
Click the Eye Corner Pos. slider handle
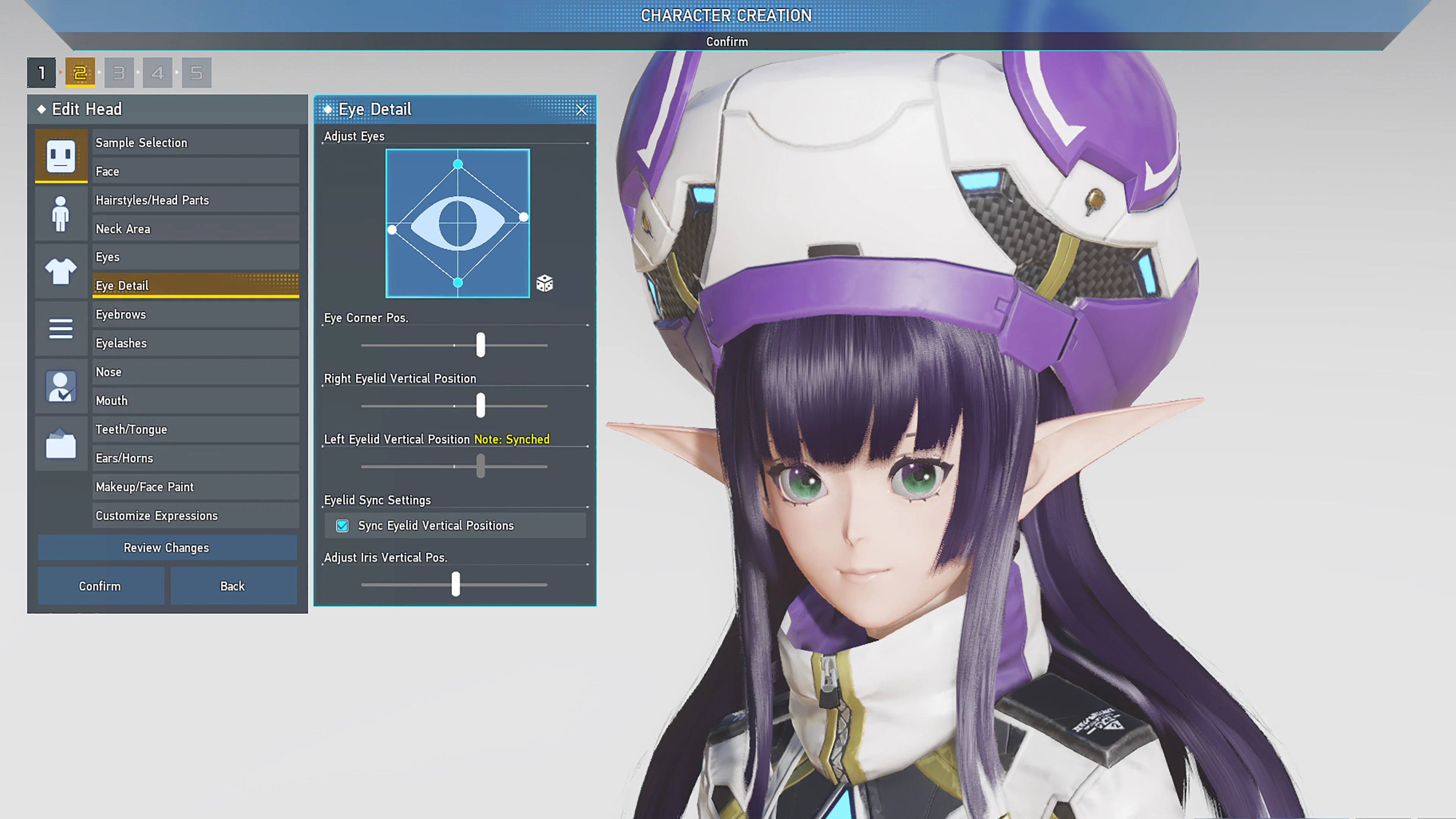480,345
